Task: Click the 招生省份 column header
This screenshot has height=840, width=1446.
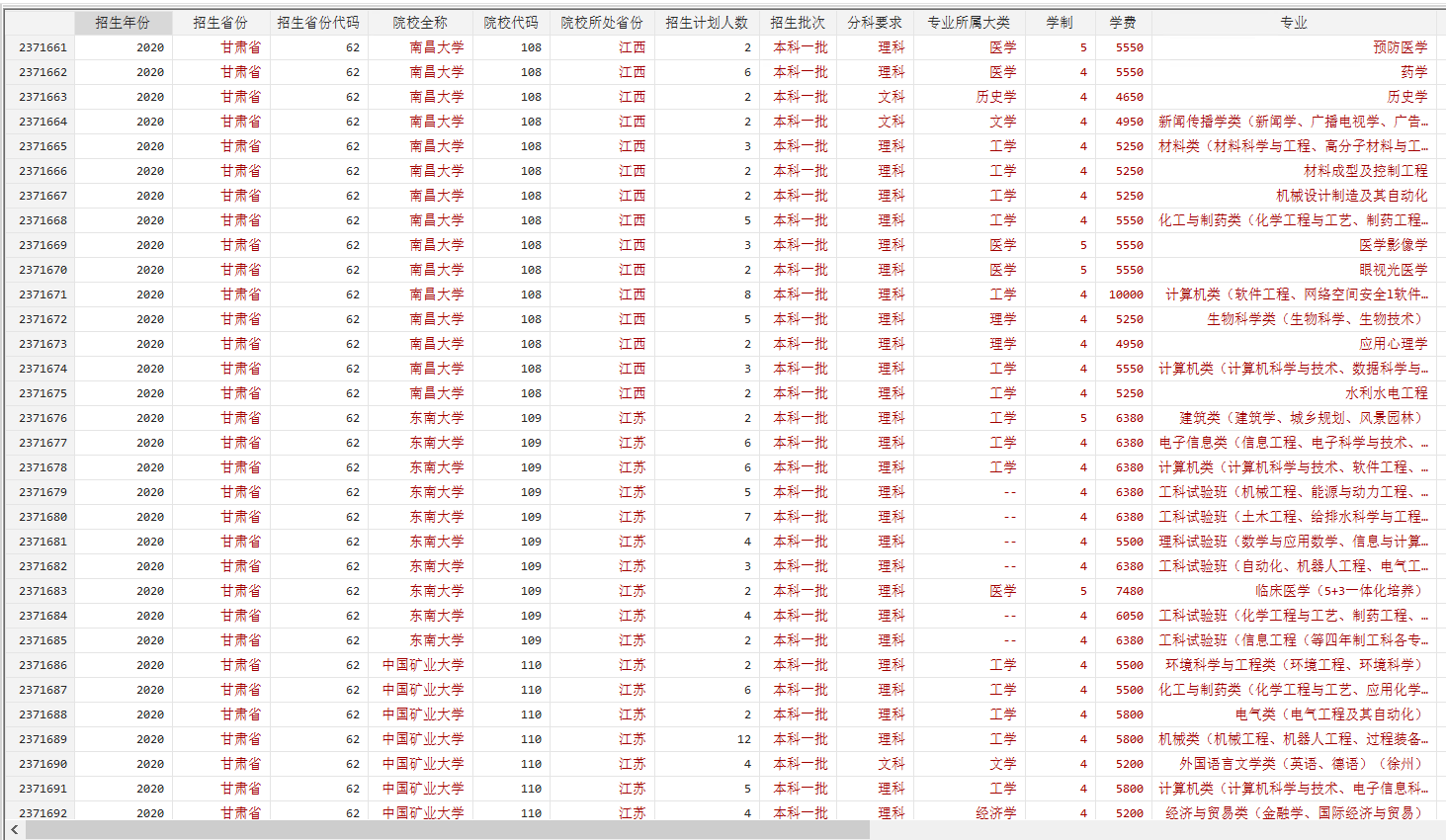Action: (x=220, y=23)
